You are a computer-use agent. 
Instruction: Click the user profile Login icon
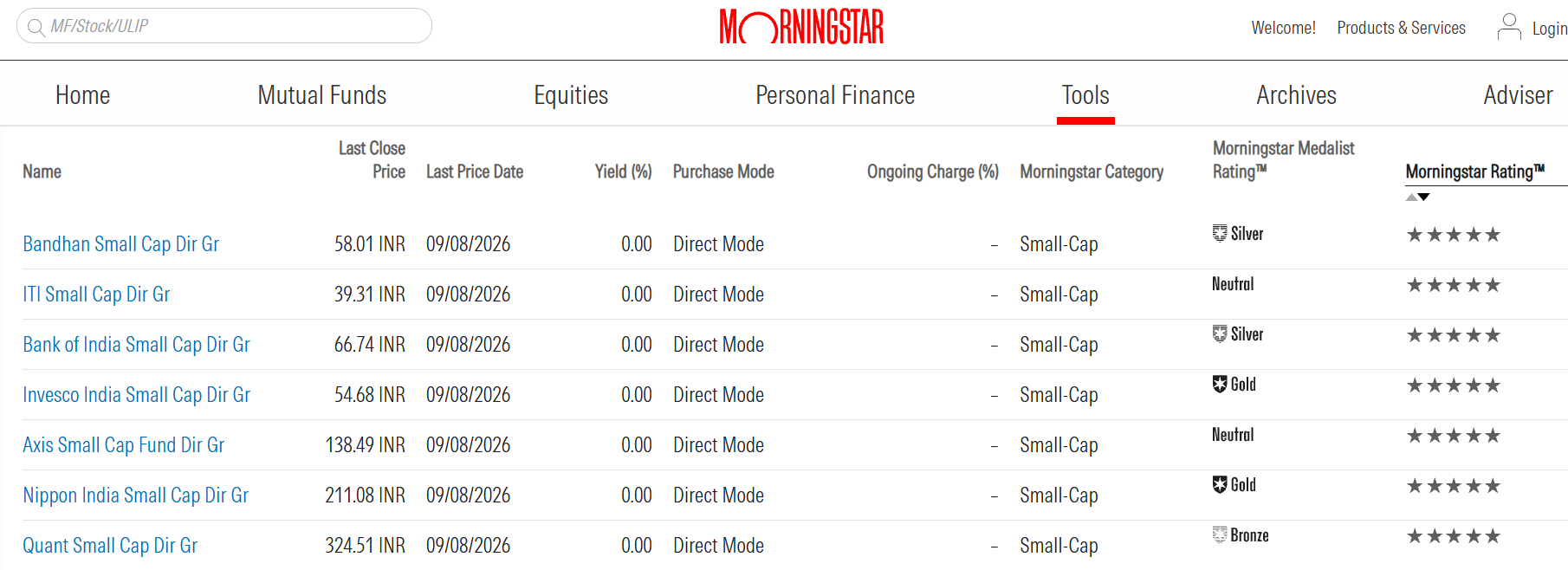[1509, 27]
